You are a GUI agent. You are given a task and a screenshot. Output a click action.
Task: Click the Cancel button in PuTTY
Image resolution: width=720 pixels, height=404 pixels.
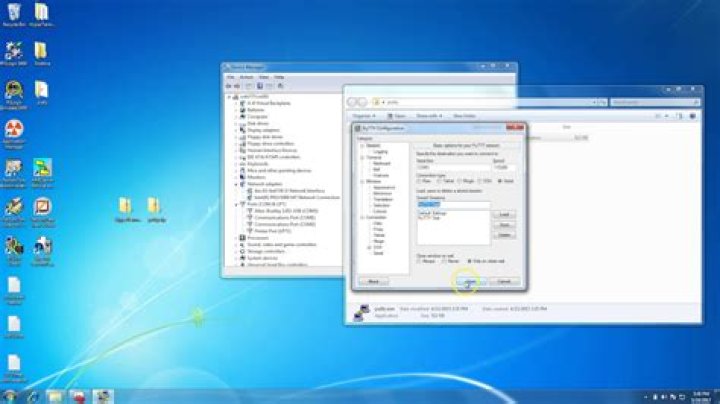[504, 281]
